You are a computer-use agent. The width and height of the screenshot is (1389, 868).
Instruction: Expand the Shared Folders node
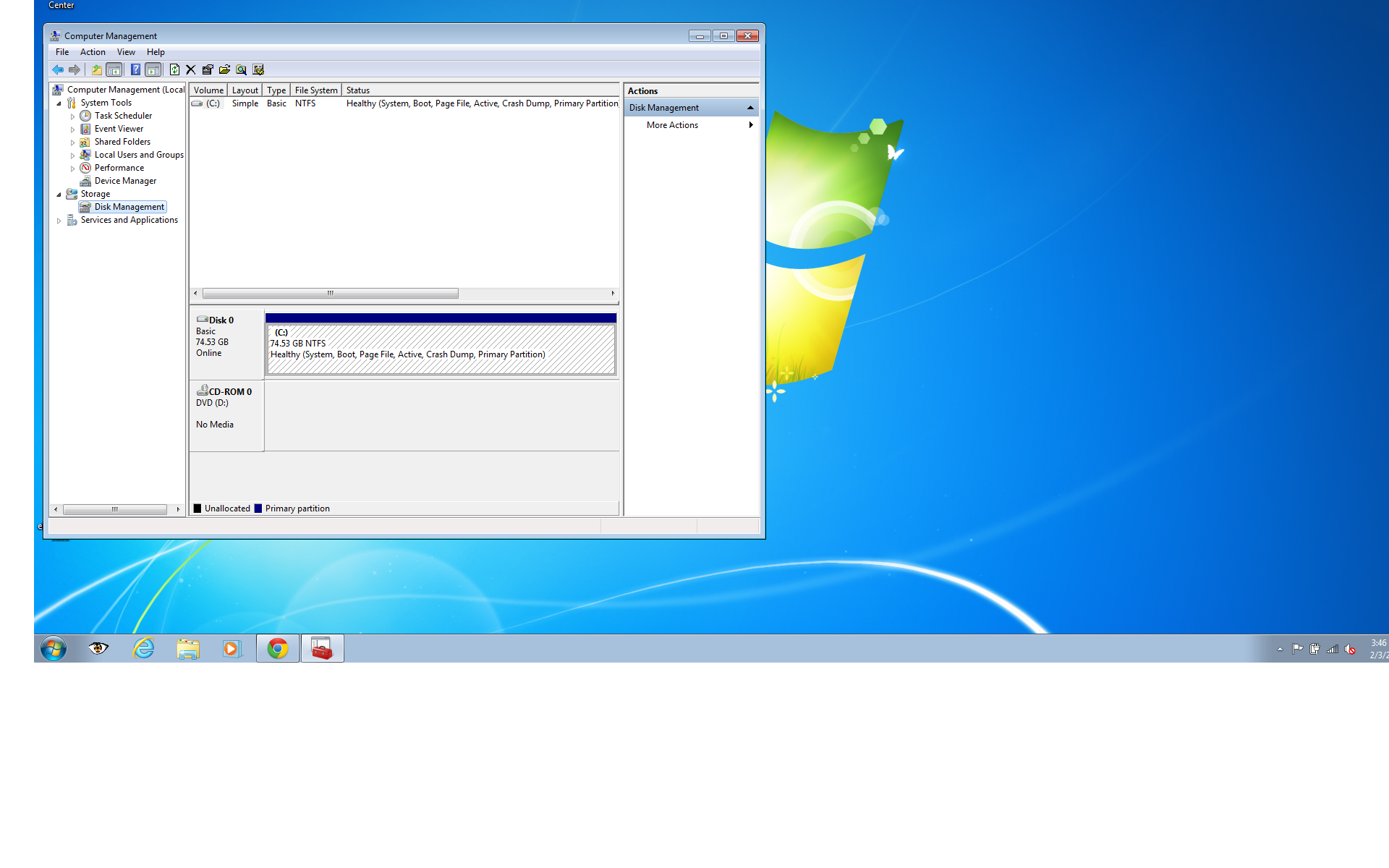pos(72,142)
